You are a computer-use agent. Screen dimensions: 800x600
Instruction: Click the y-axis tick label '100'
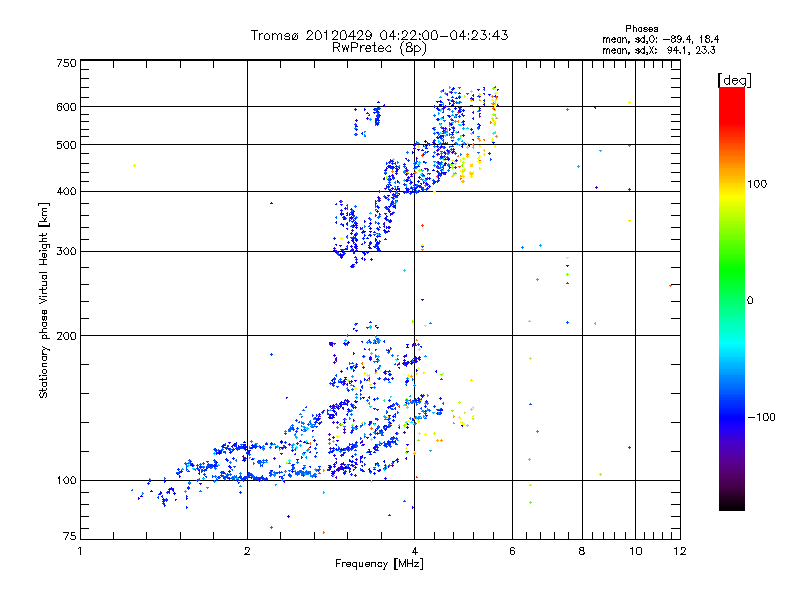(x=66, y=481)
